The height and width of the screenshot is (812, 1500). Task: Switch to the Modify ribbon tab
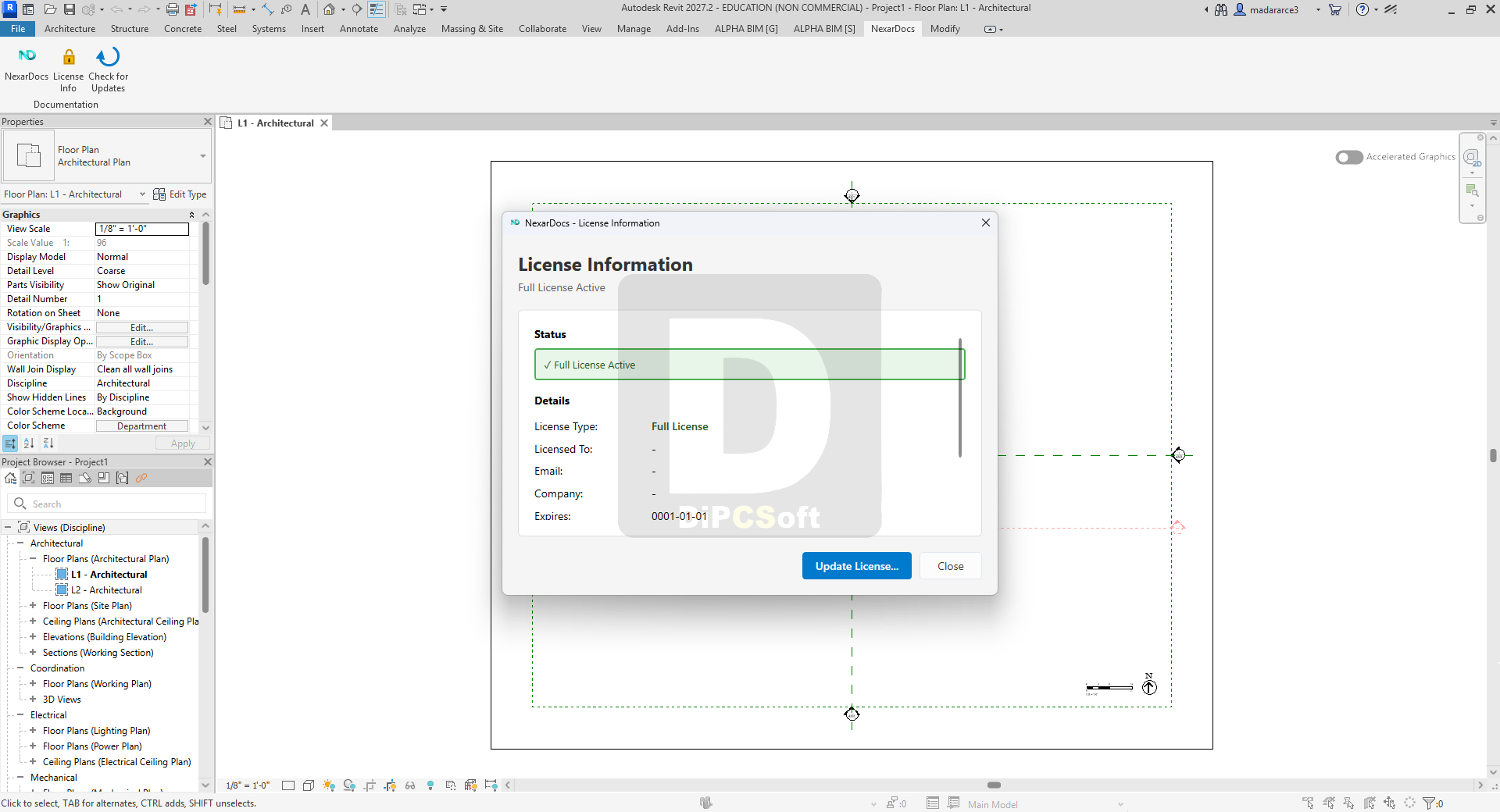[x=945, y=29]
